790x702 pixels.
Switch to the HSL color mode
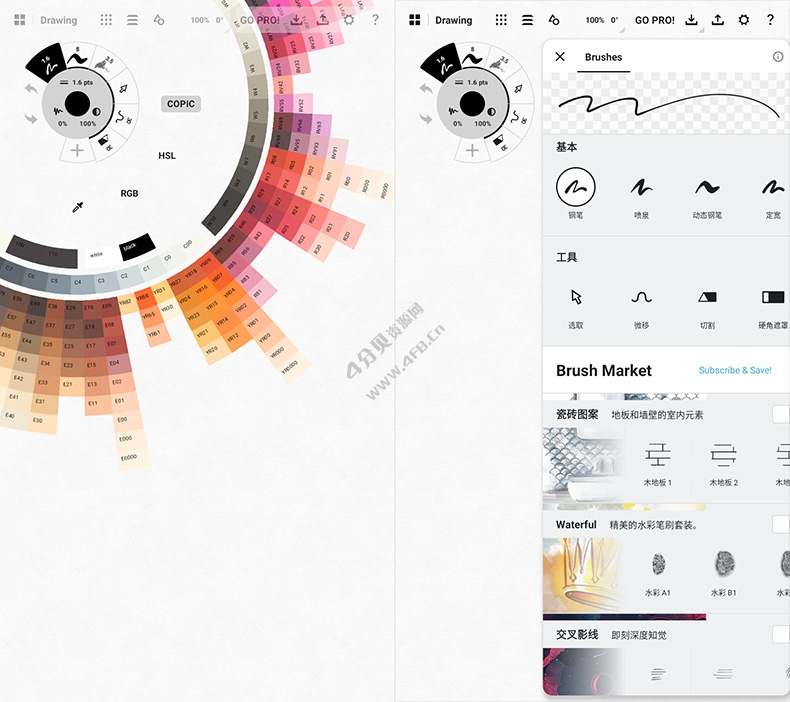point(167,156)
